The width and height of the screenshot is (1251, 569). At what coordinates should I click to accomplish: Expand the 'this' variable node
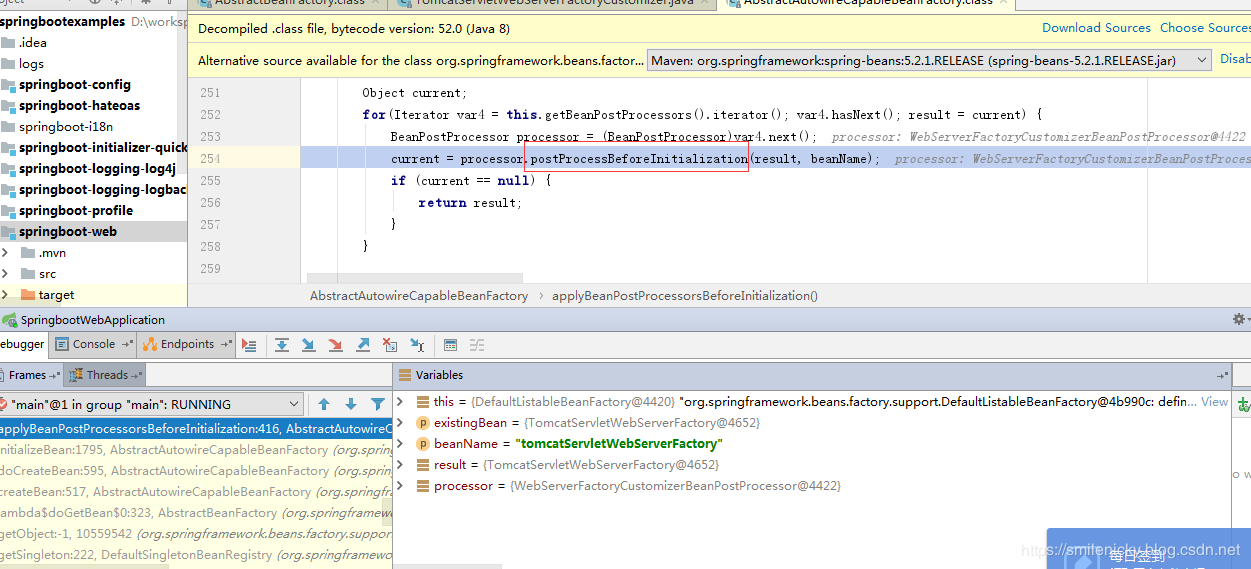401,402
